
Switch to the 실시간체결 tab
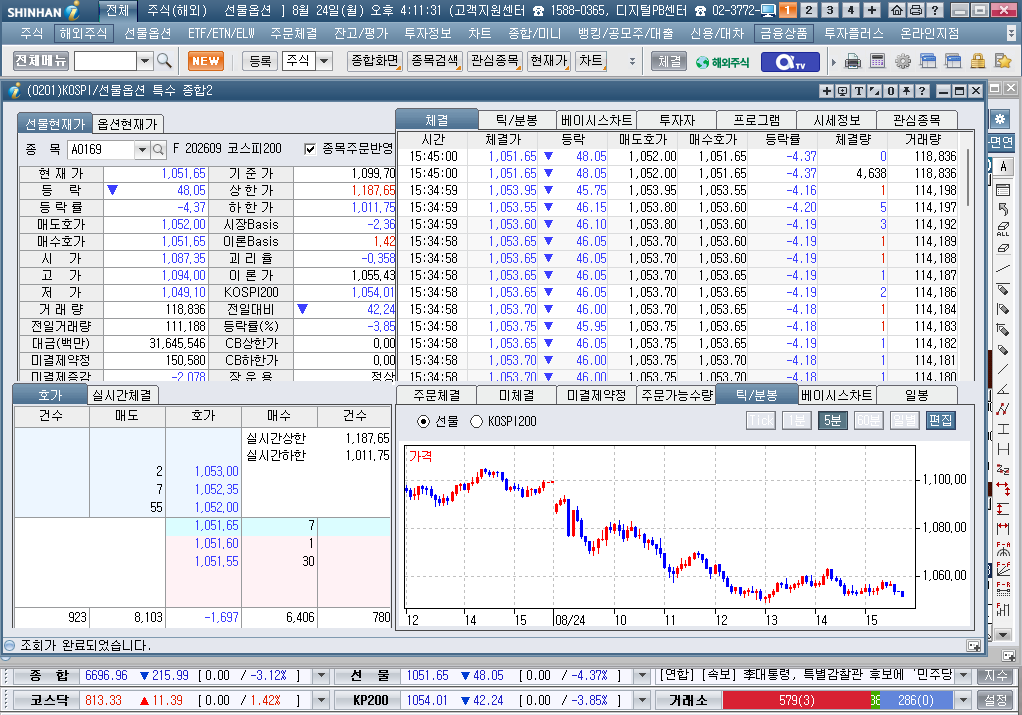pos(122,395)
